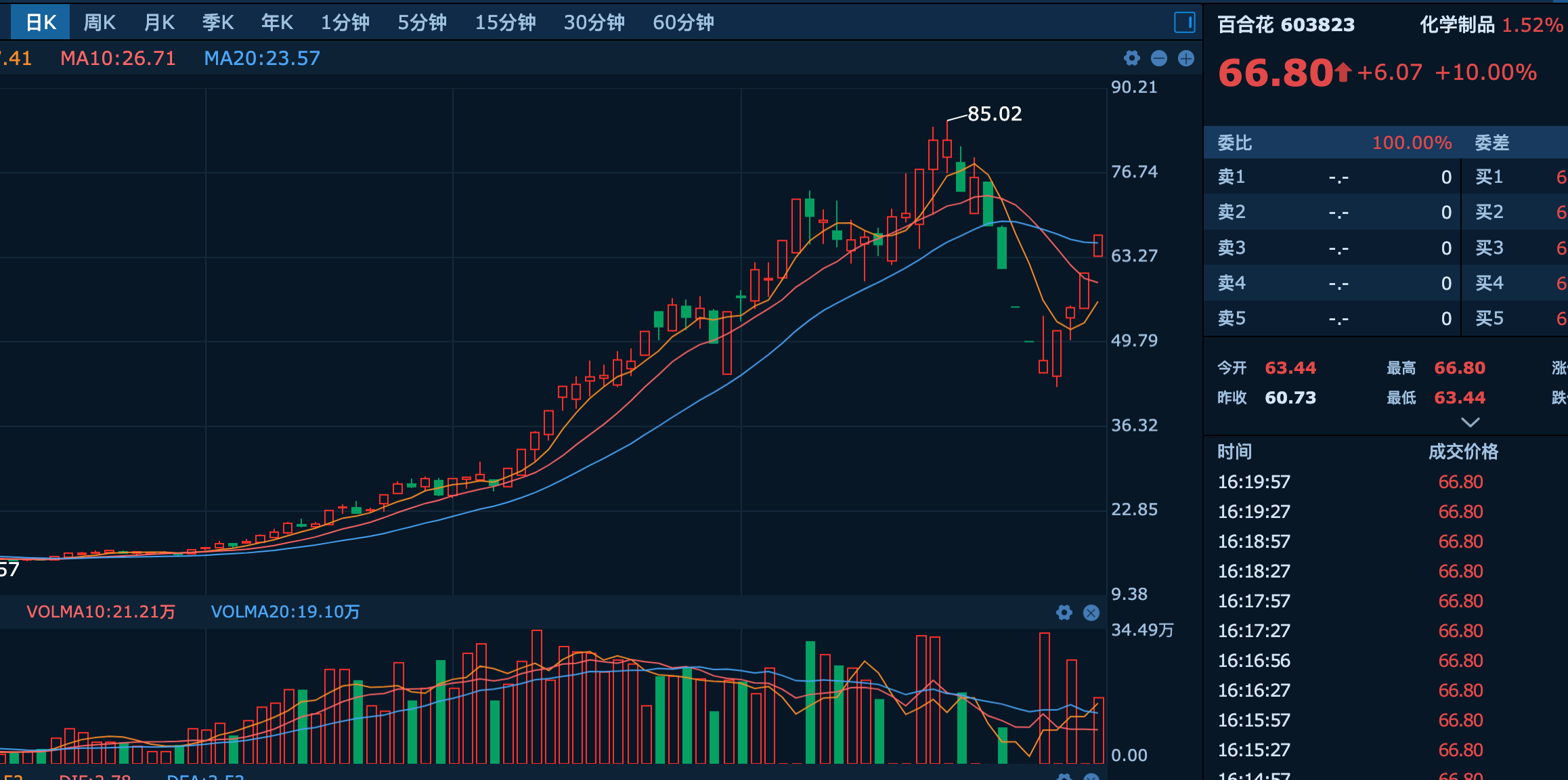This screenshot has width=1568, height=780.
Task: Select the 16:18:57 trade row
Action: [1386, 542]
